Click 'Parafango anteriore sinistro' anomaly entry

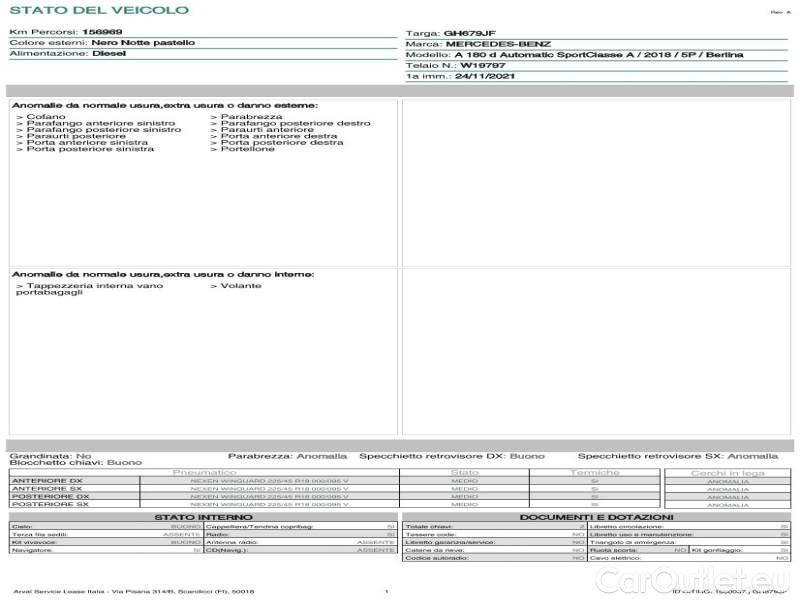pyautogui.click(x=101, y=123)
